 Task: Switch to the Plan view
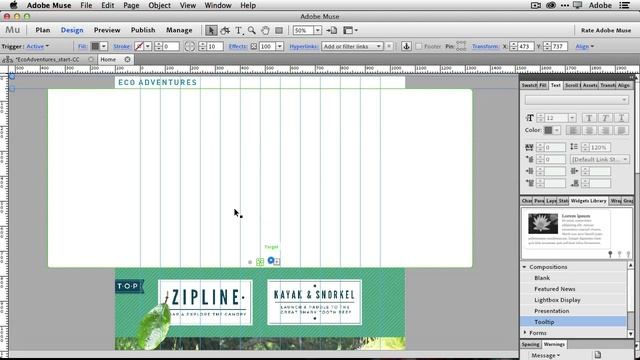42,30
